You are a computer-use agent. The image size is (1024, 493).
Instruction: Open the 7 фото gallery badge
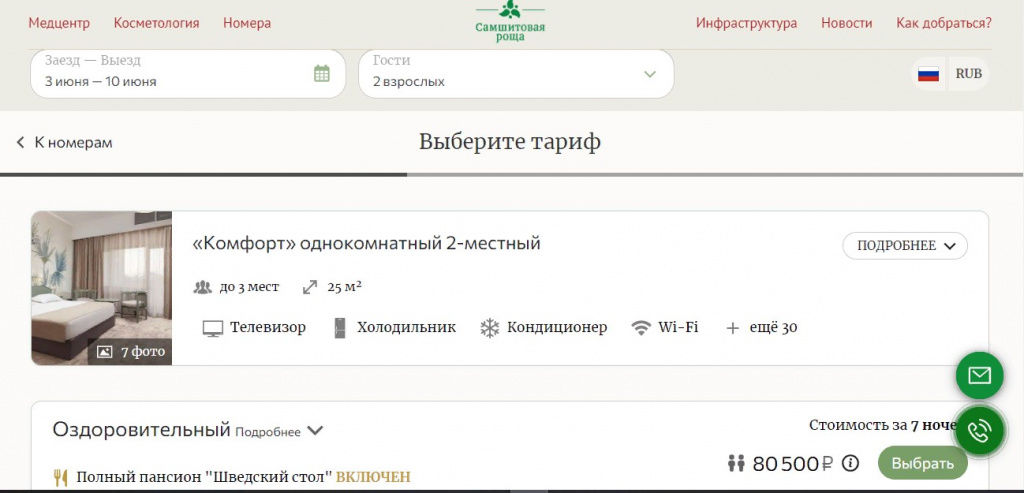point(131,352)
